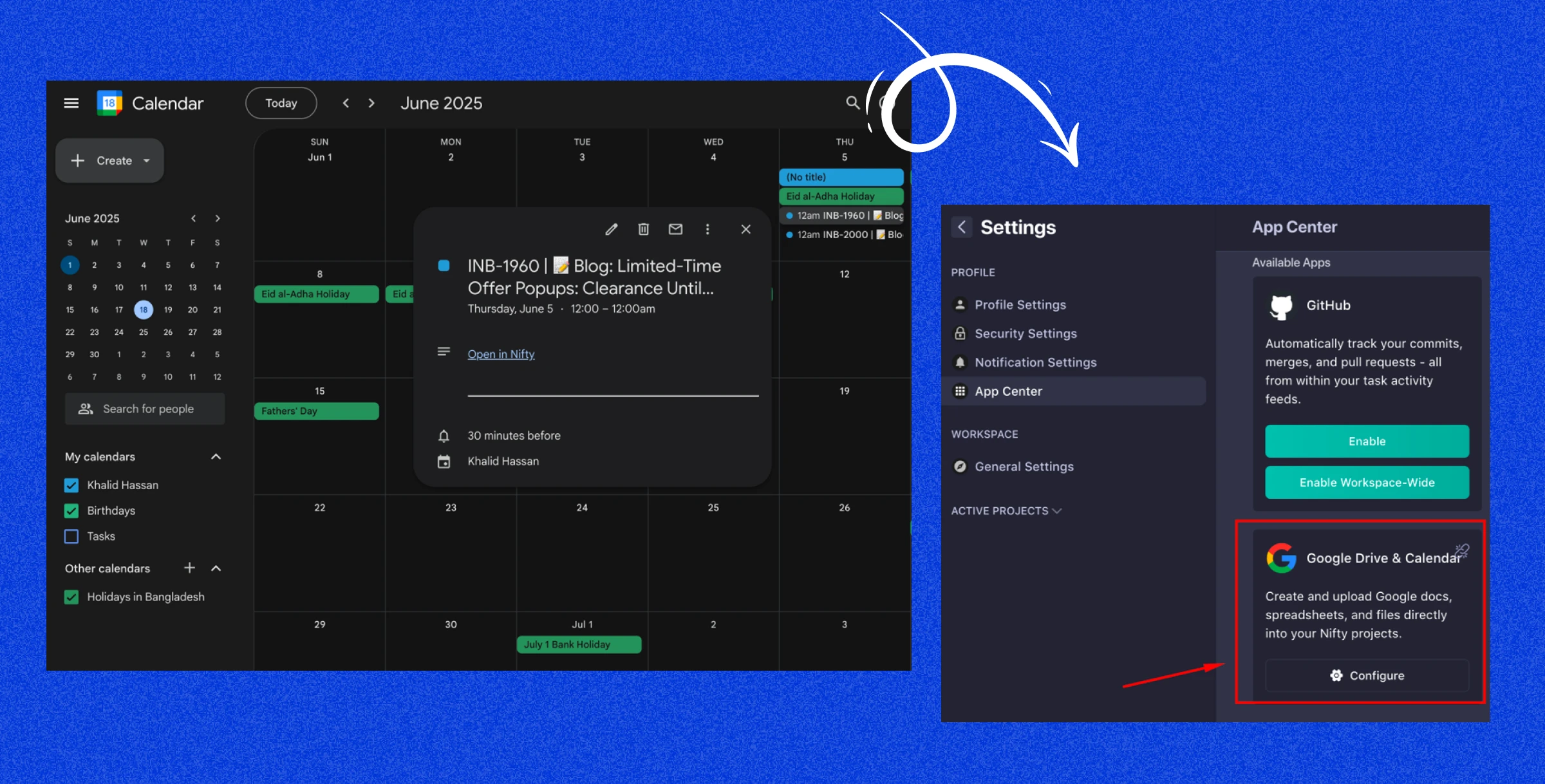Click the 'June 2025' main header title

[x=442, y=103]
